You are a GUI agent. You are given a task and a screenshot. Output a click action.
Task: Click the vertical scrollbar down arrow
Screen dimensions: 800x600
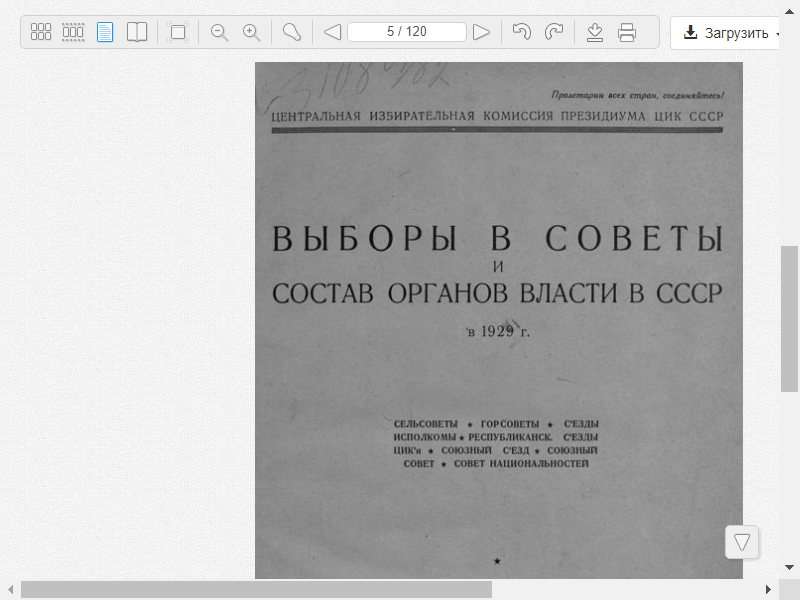click(789, 567)
